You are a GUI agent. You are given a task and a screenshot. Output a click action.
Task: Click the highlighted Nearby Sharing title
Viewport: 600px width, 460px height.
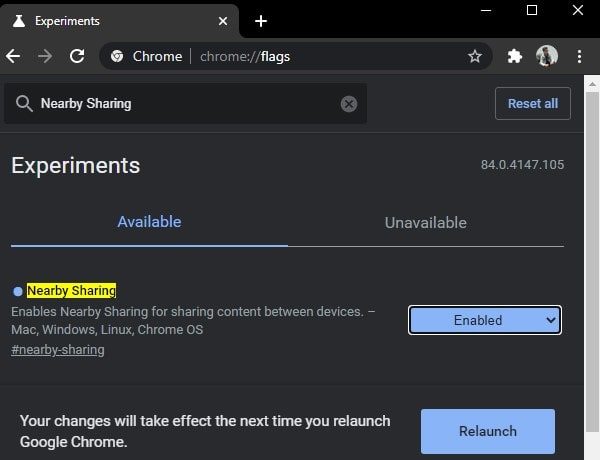[72, 290]
